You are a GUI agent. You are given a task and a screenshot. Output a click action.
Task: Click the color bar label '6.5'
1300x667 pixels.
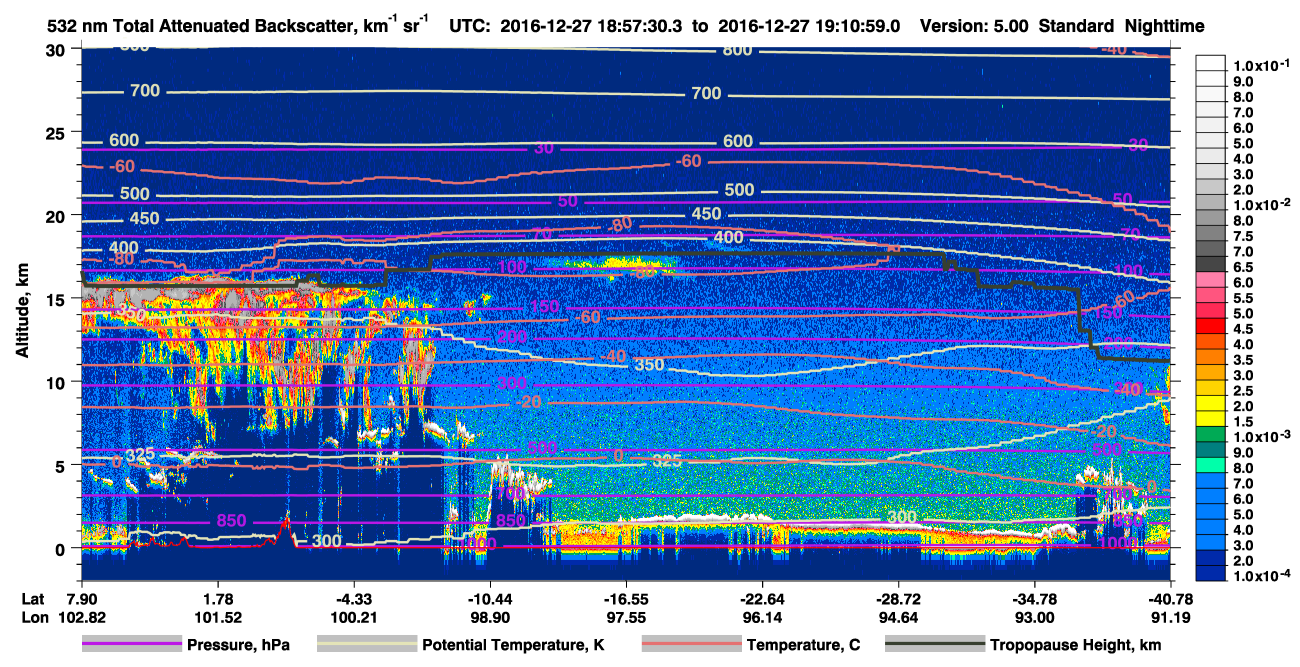pyautogui.click(x=1243, y=267)
